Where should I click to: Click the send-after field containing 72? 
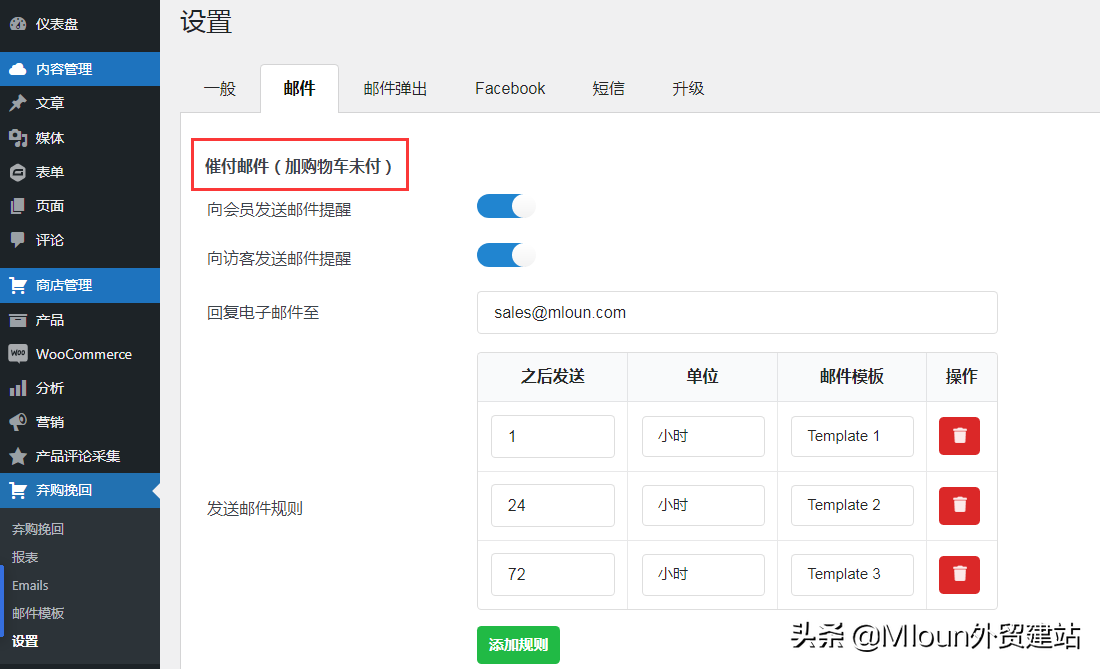(x=553, y=574)
